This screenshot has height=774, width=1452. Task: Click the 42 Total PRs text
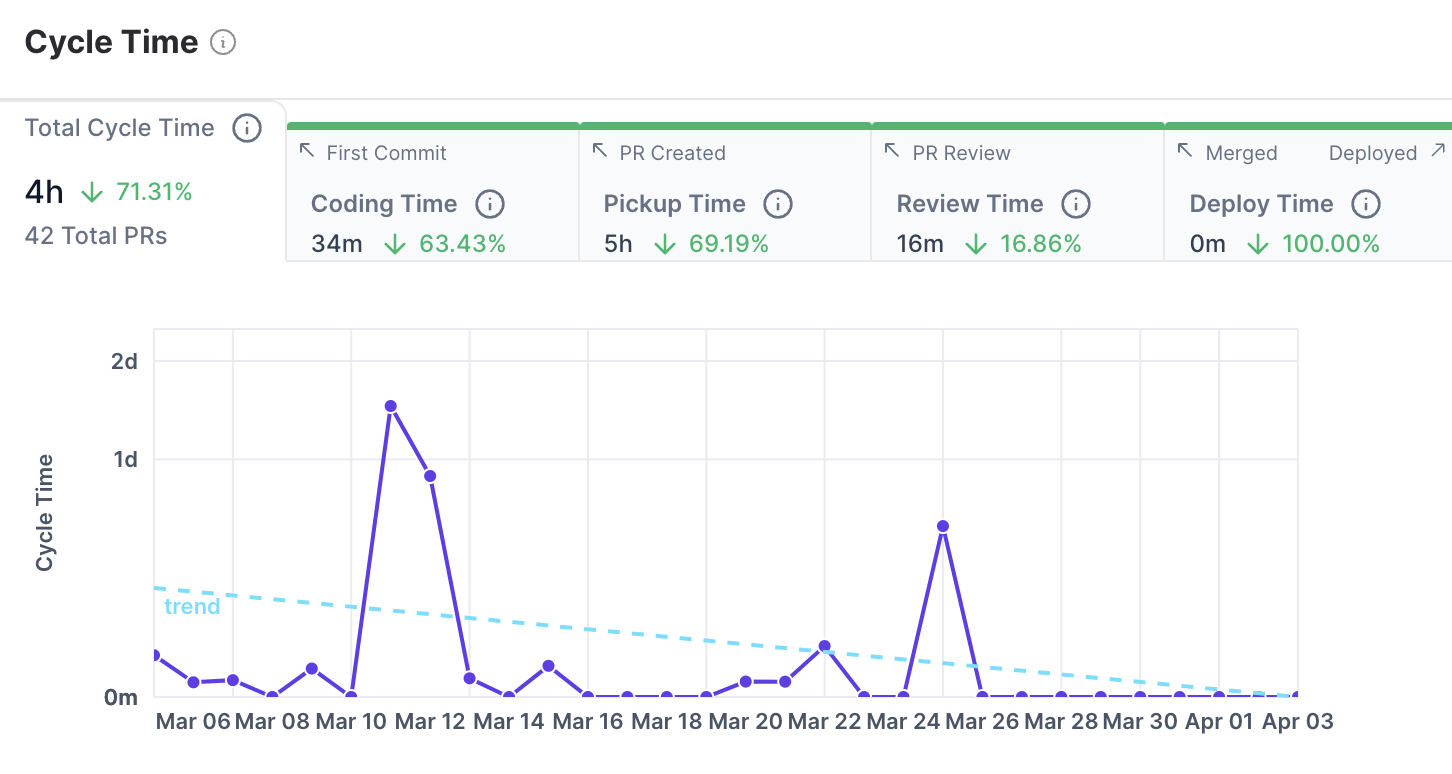(96, 236)
